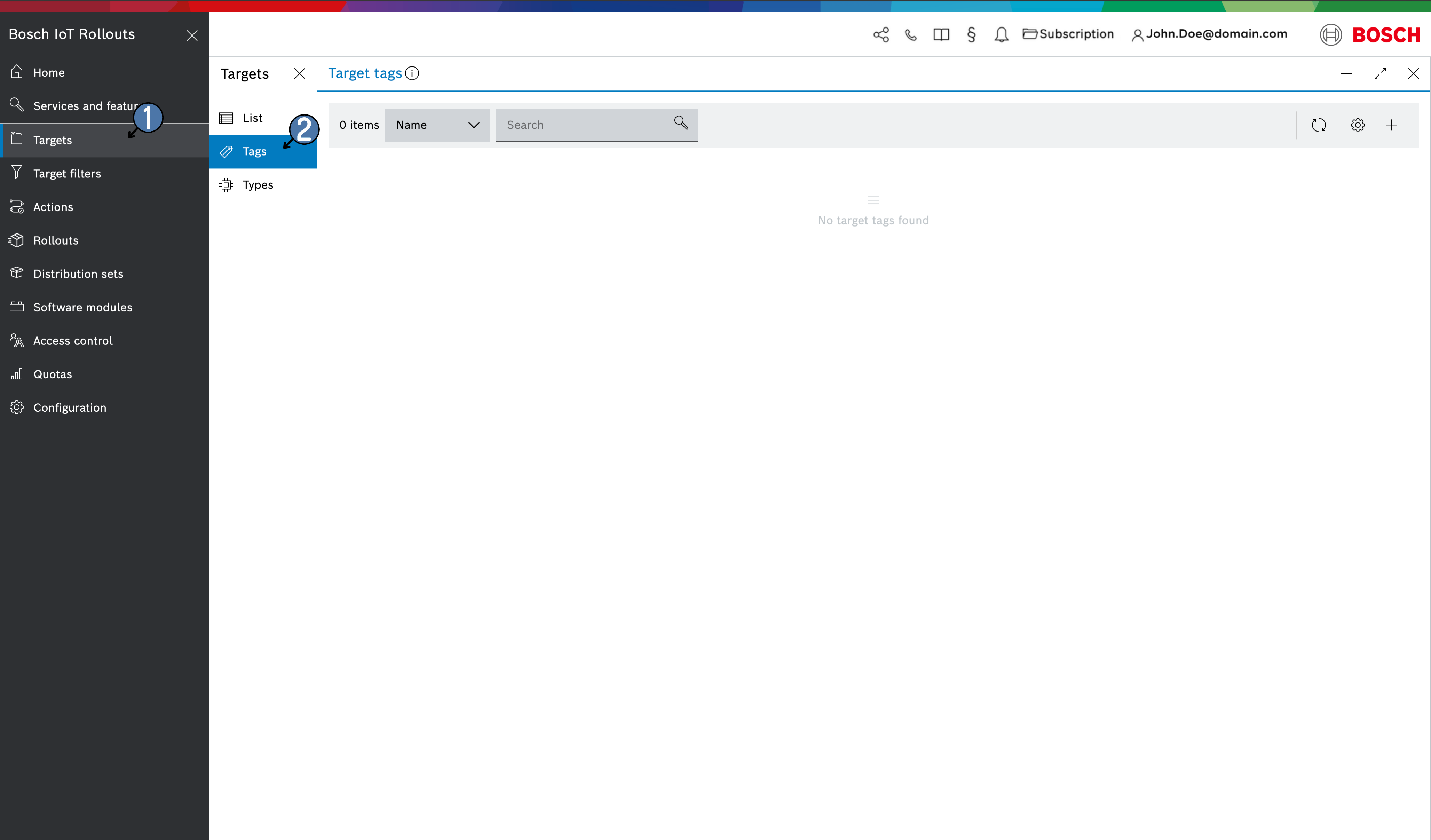This screenshot has height=840, width=1431.
Task: Toggle the Types section in sidebar
Action: 258,184
